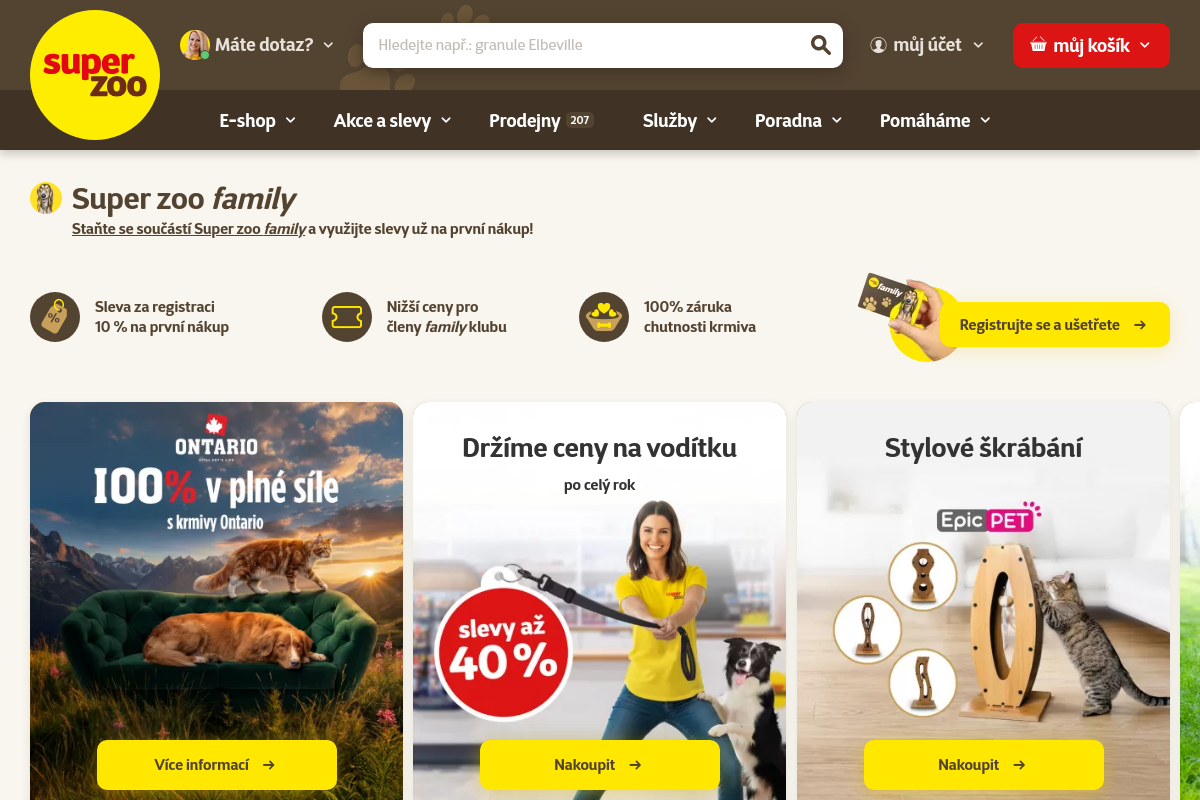Viewport: 1200px width, 800px height.
Task: Expand the můj košík cart dropdown
Action: [x=1091, y=45]
